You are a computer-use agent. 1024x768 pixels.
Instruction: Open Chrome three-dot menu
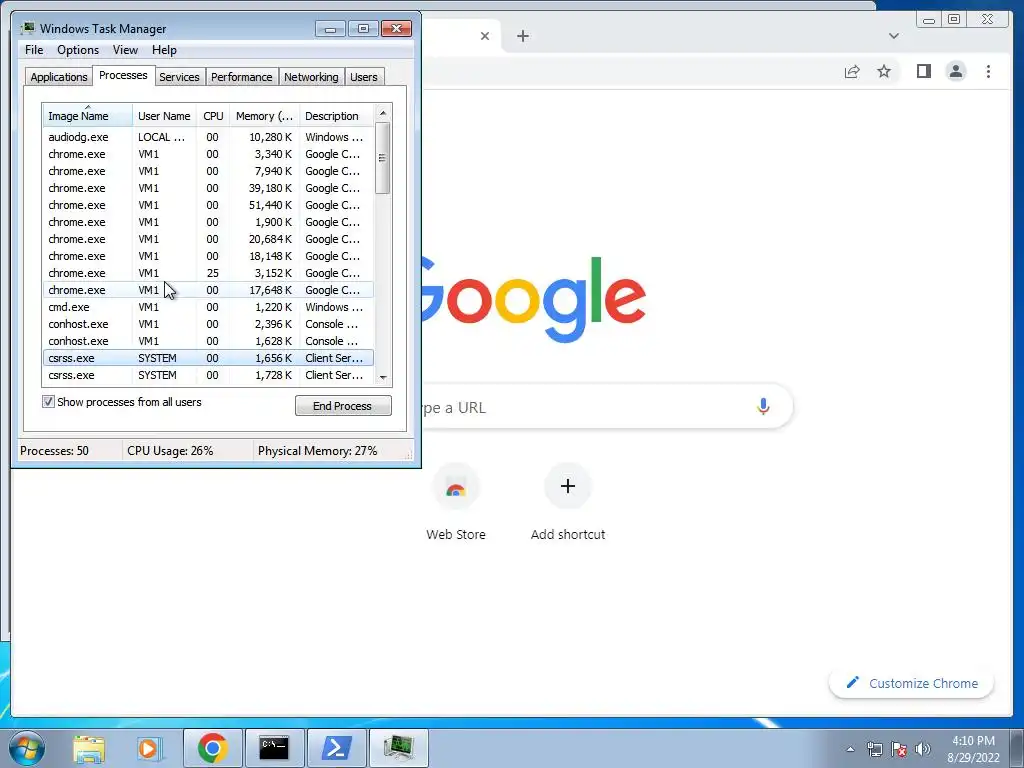988,71
